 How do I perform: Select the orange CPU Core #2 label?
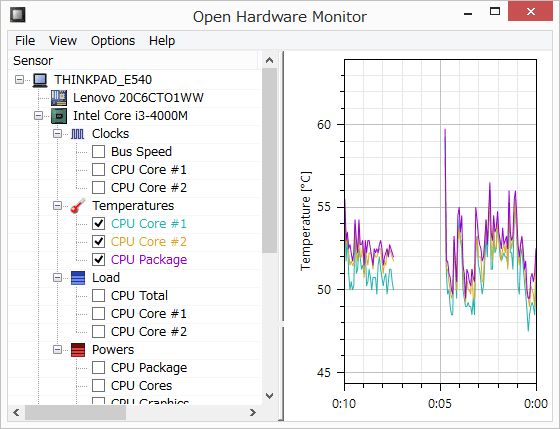coord(149,242)
